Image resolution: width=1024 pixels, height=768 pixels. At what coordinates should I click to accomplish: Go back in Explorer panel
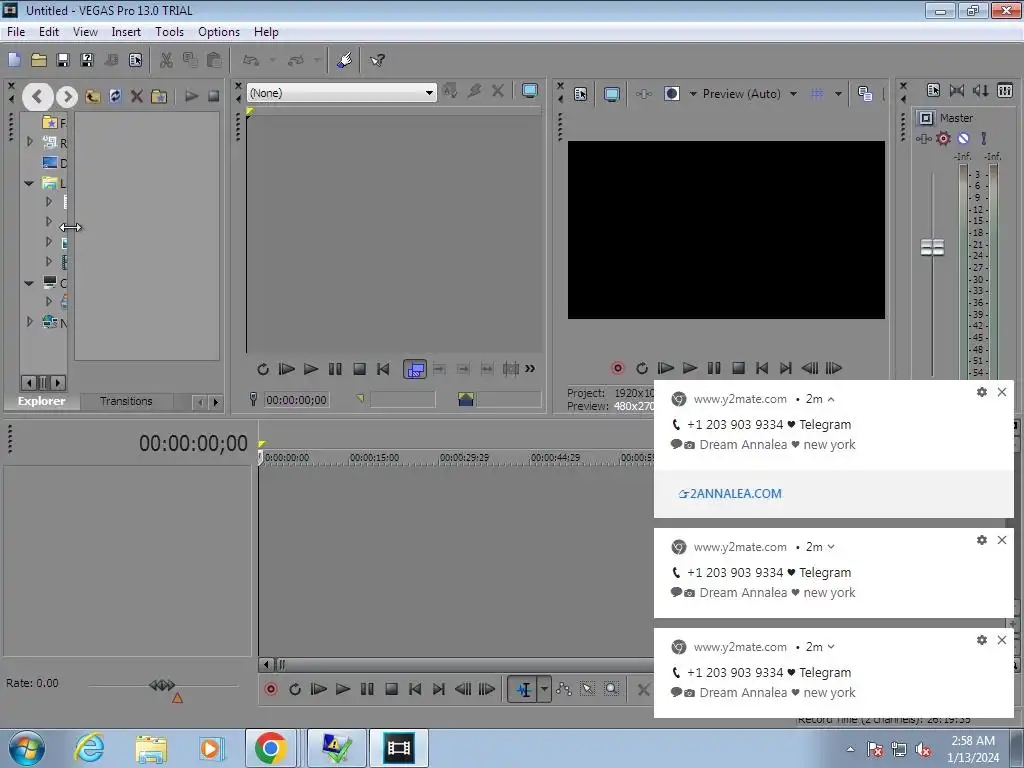[37, 97]
